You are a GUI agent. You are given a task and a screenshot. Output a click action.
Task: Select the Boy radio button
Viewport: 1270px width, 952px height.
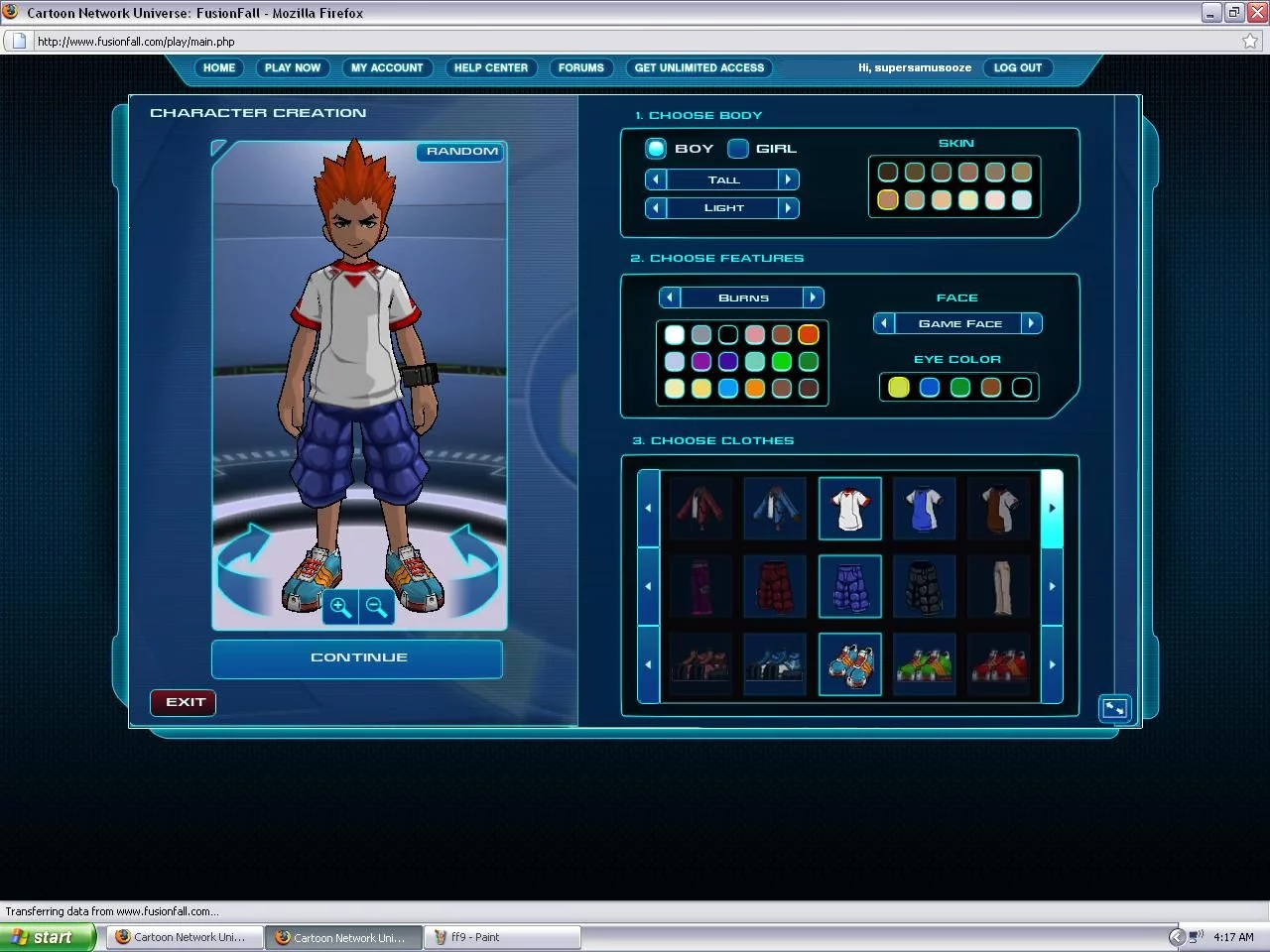656,149
